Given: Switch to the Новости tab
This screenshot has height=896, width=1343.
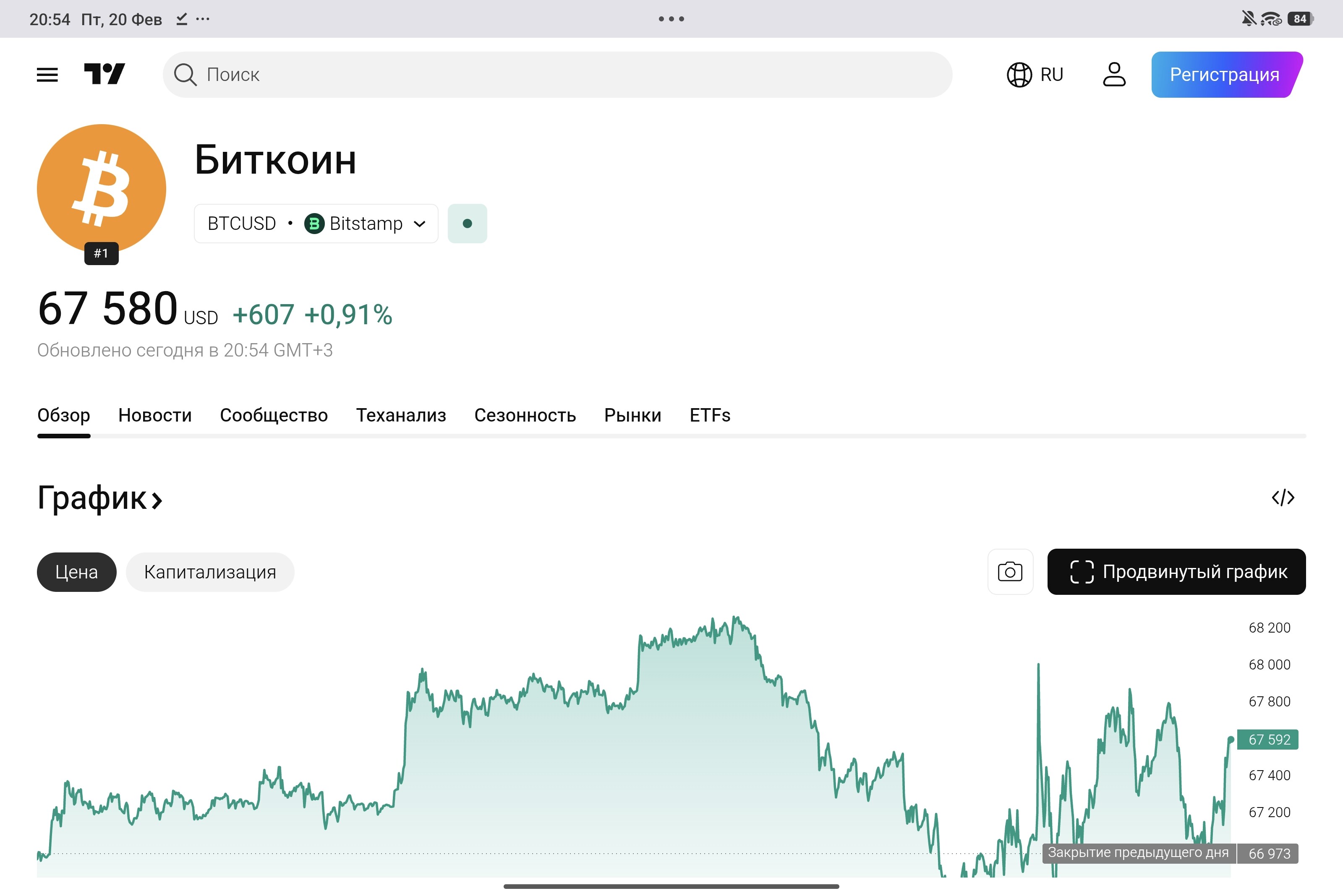Looking at the screenshot, I should tap(155, 415).
